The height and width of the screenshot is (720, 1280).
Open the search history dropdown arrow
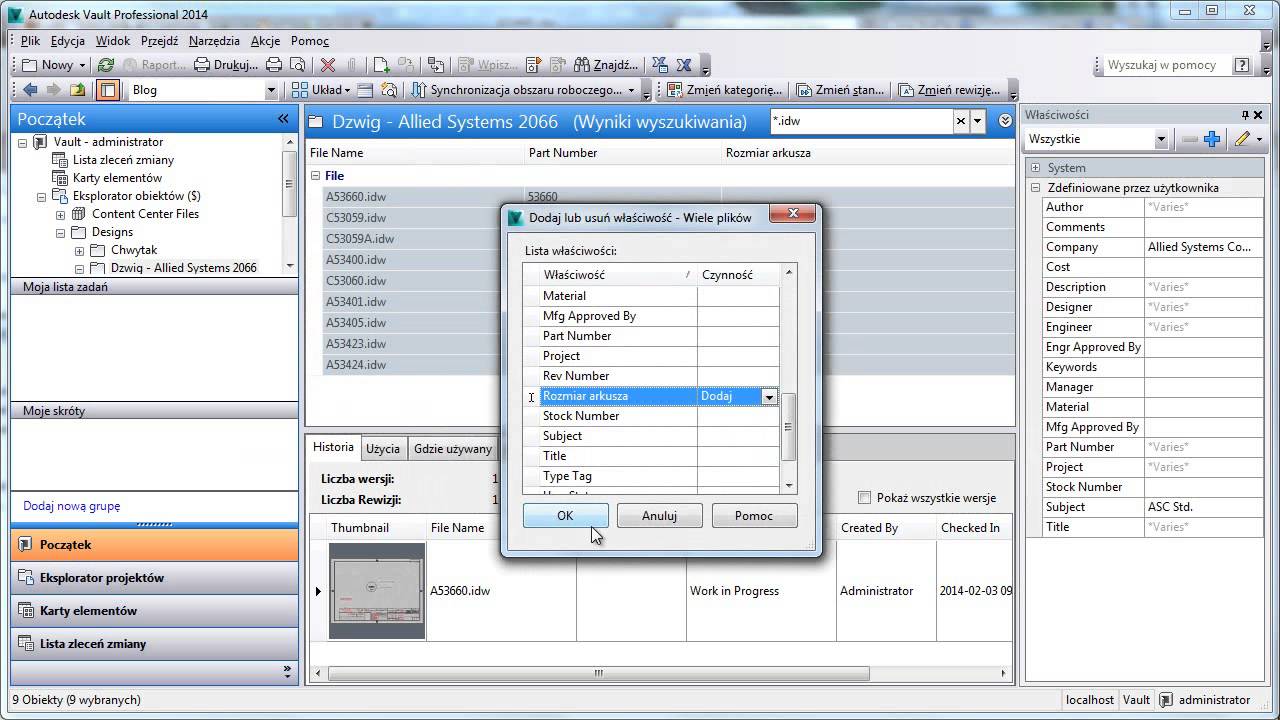(977, 121)
